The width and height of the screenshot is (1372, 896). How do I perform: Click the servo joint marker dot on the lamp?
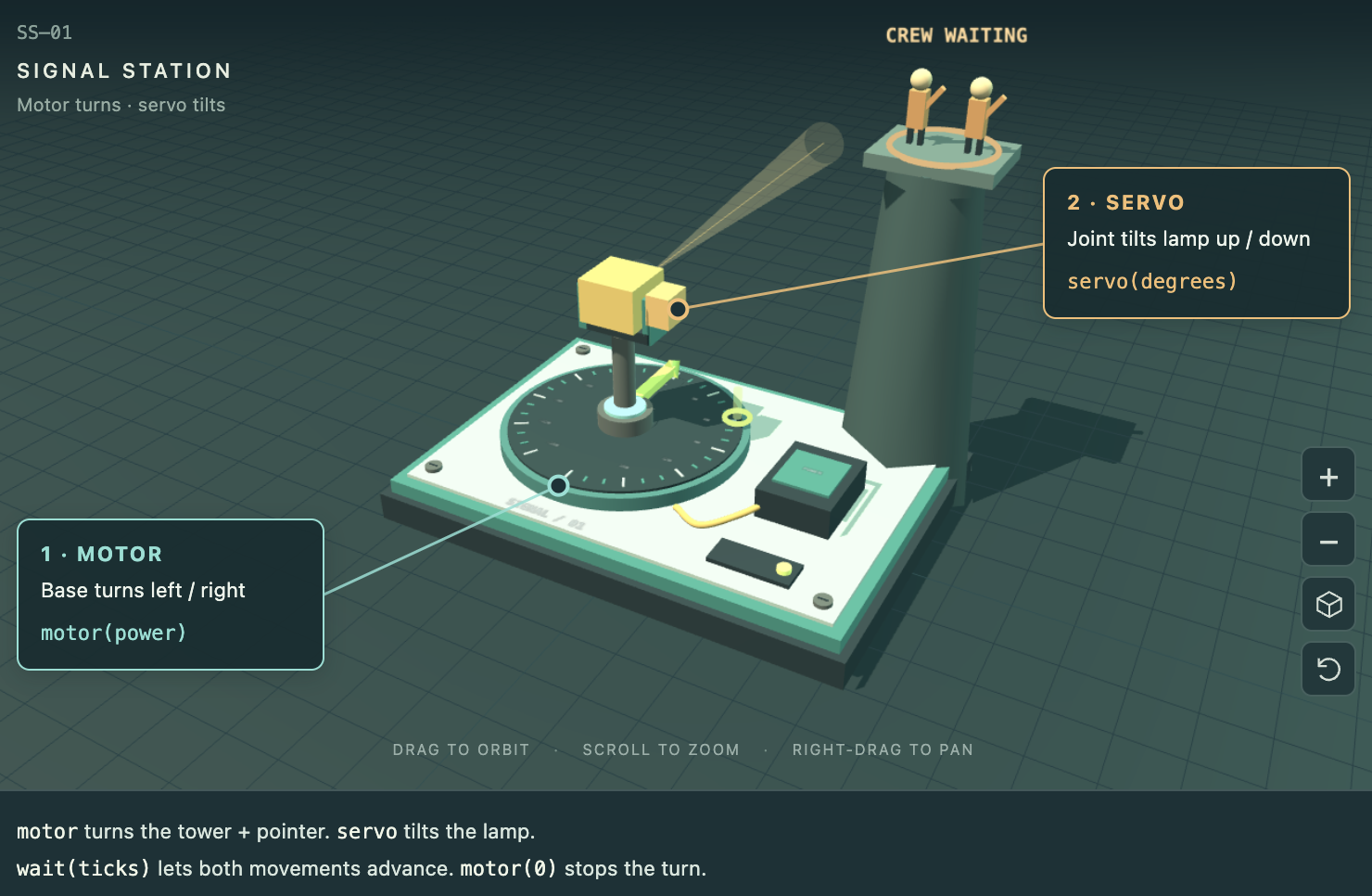tap(679, 309)
